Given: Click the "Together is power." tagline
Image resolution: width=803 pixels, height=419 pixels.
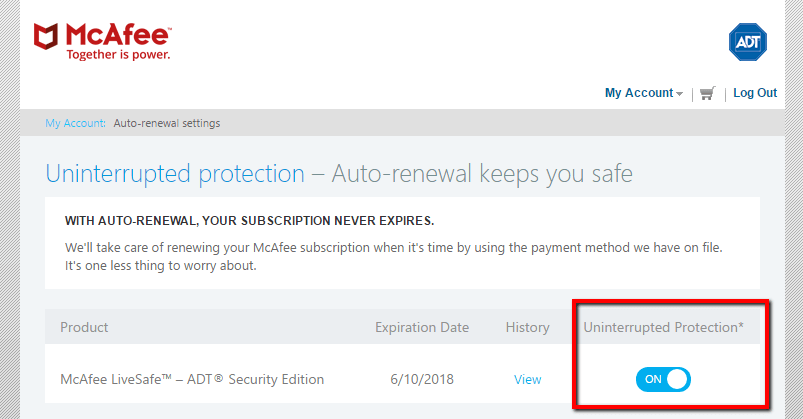Looking at the screenshot, I should (118, 55).
